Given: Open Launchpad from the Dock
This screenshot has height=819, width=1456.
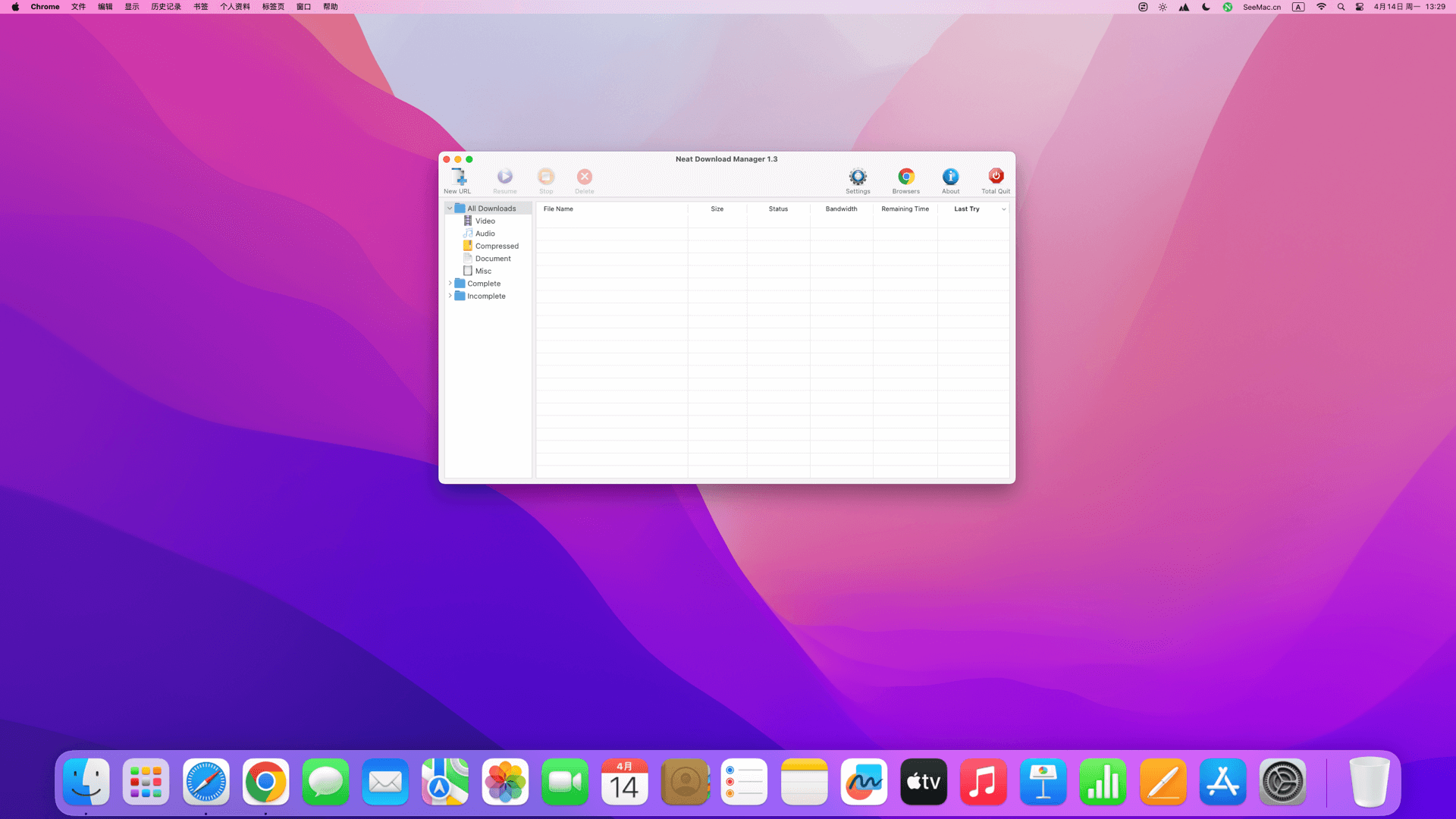Looking at the screenshot, I should click(x=146, y=782).
